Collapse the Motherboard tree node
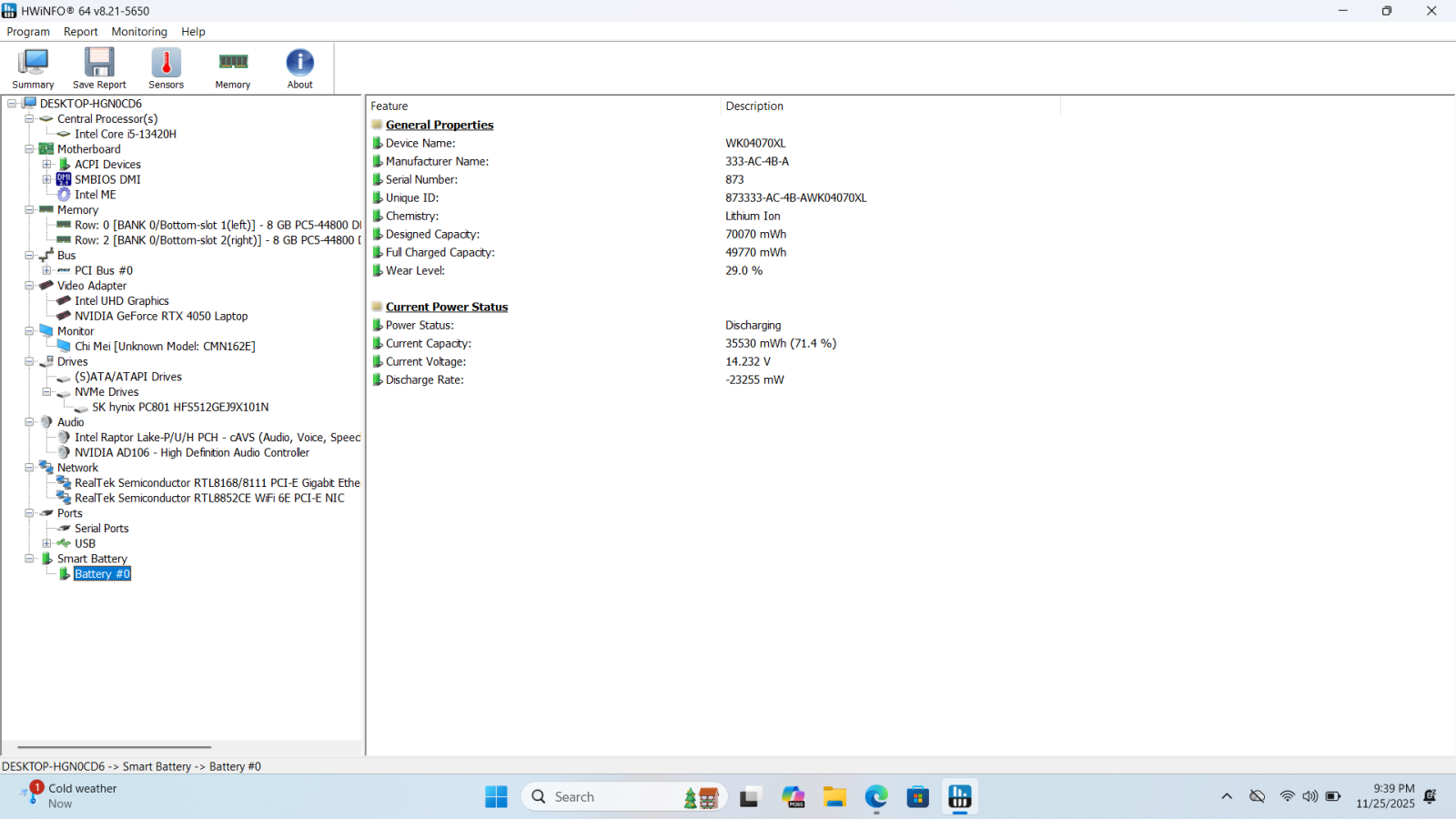The height and width of the screenshot is (819, 1456). tap(29, 149)
